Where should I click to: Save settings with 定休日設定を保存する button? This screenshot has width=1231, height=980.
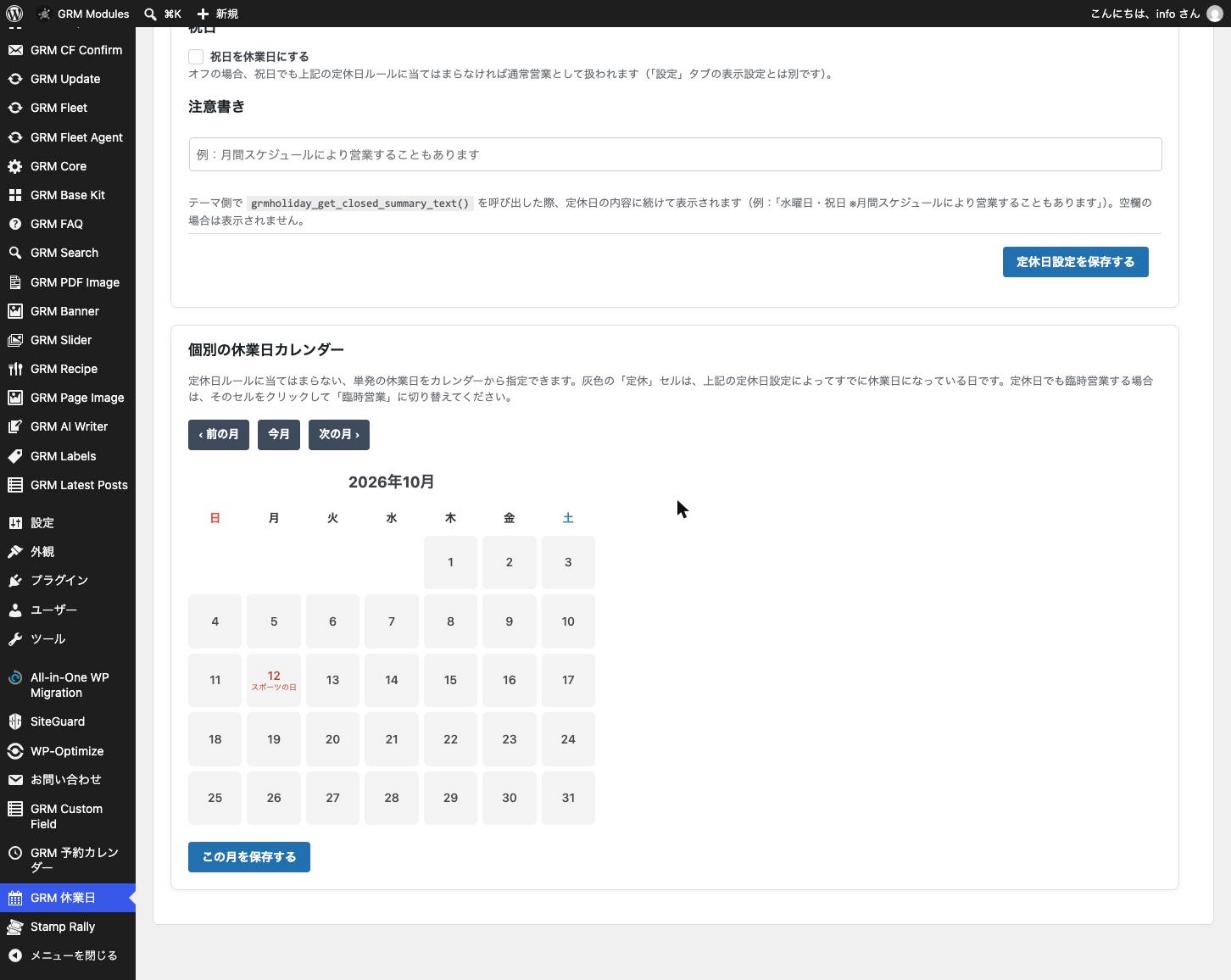pos(1075,262)
